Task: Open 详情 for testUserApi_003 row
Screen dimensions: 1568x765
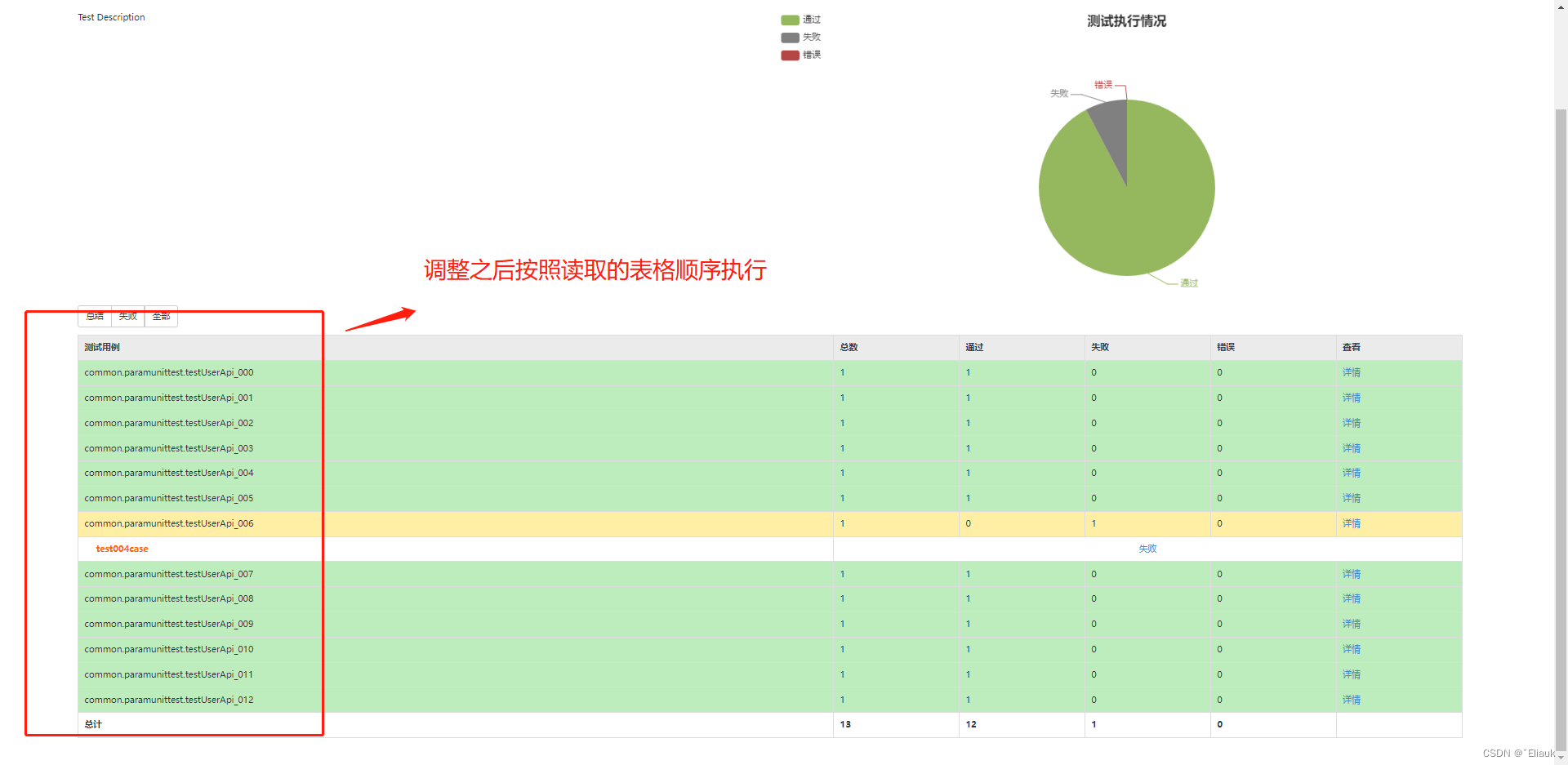Action: click(1352, 448)
